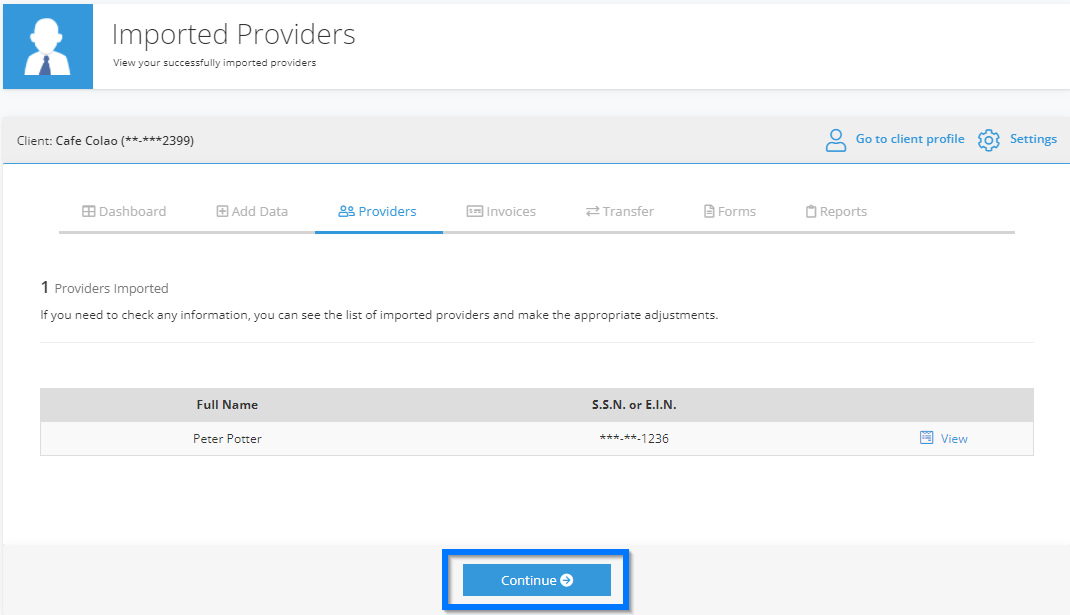Open the Settings text link

pos(1033,139)
